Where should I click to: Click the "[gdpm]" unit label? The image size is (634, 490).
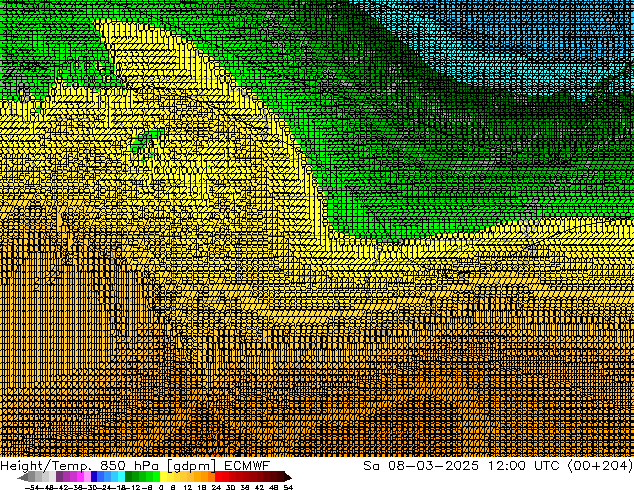(x=192, y=466)
